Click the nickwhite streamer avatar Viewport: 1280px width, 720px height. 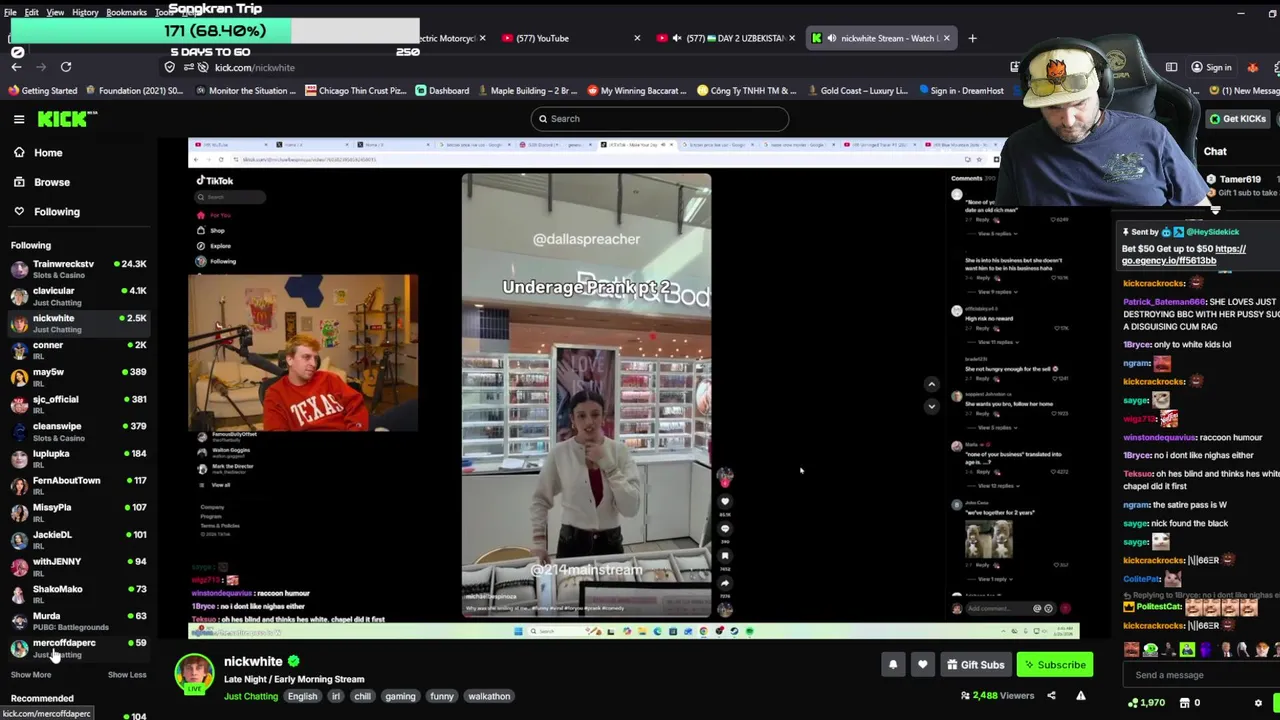click(x=194, y=674)
